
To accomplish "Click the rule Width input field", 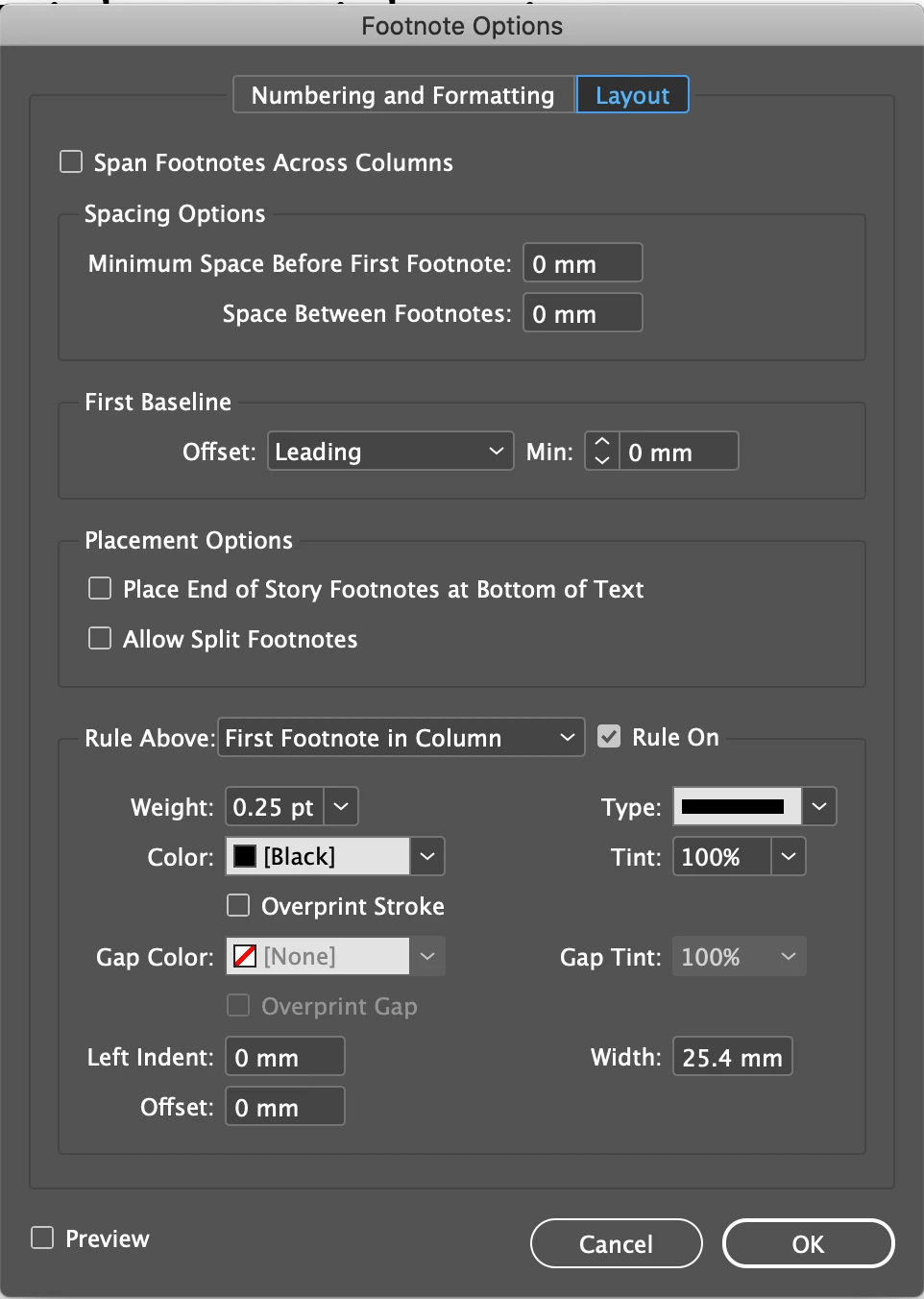I will [x=732, y=1057].
